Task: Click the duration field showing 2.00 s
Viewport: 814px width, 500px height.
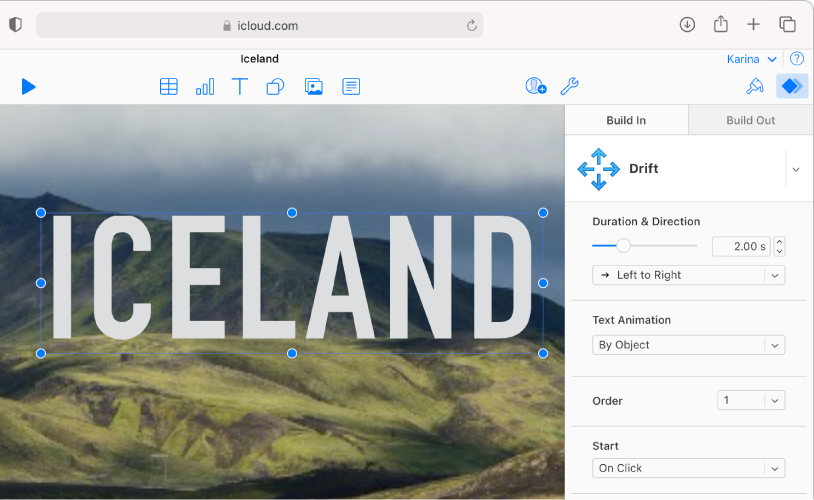Action: pyautogui.click(x=741, y=246)
